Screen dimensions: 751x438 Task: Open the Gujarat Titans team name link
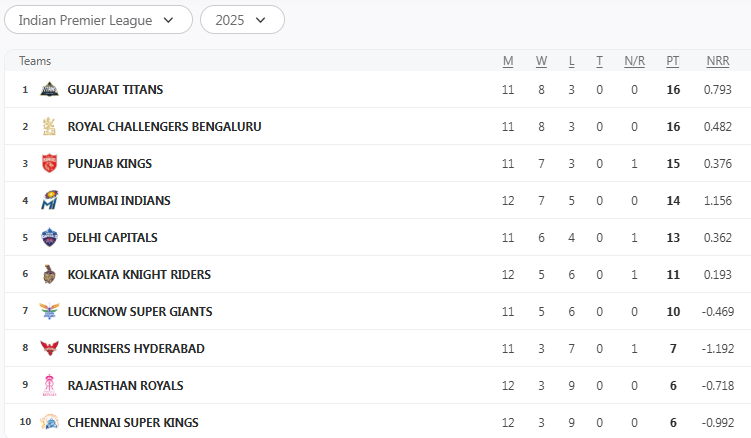point(115,89)
